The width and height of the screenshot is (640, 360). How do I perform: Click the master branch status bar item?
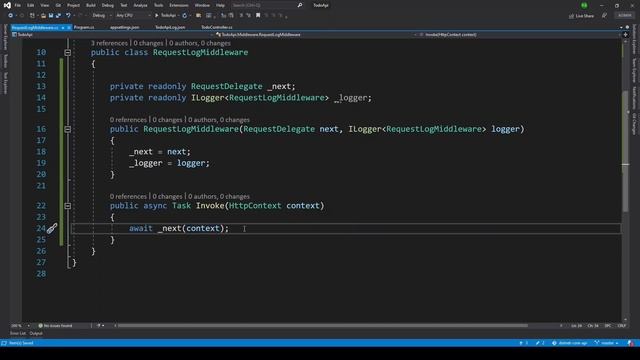(x=606, y=343)
